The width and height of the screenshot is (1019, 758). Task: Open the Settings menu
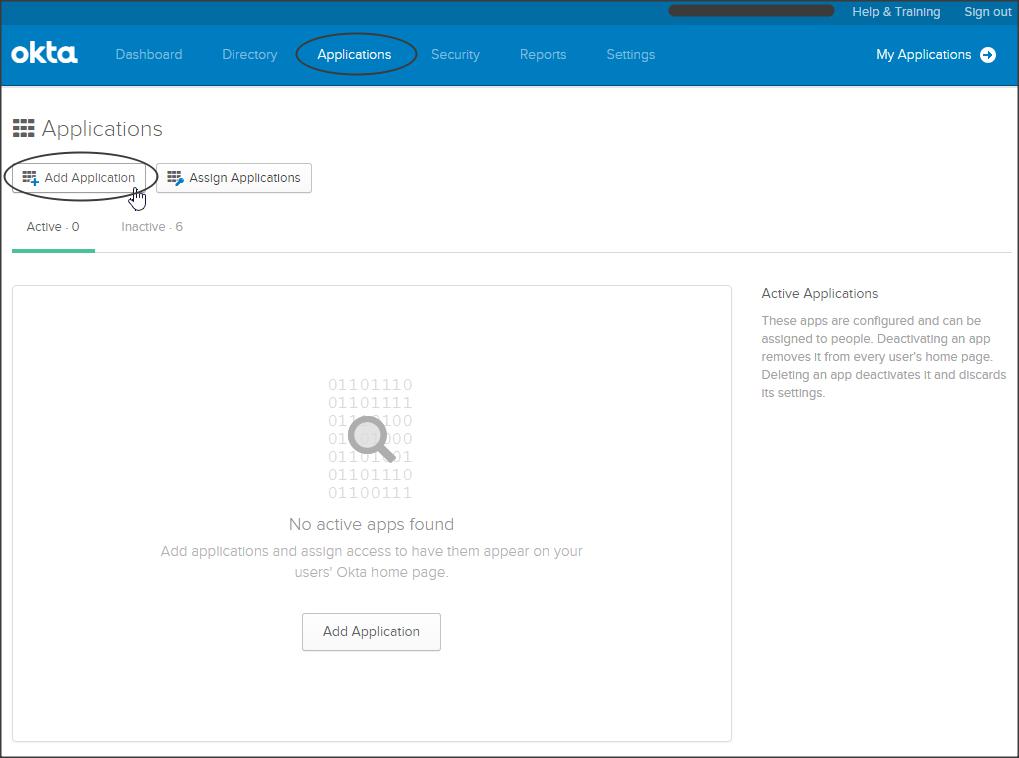630,55
